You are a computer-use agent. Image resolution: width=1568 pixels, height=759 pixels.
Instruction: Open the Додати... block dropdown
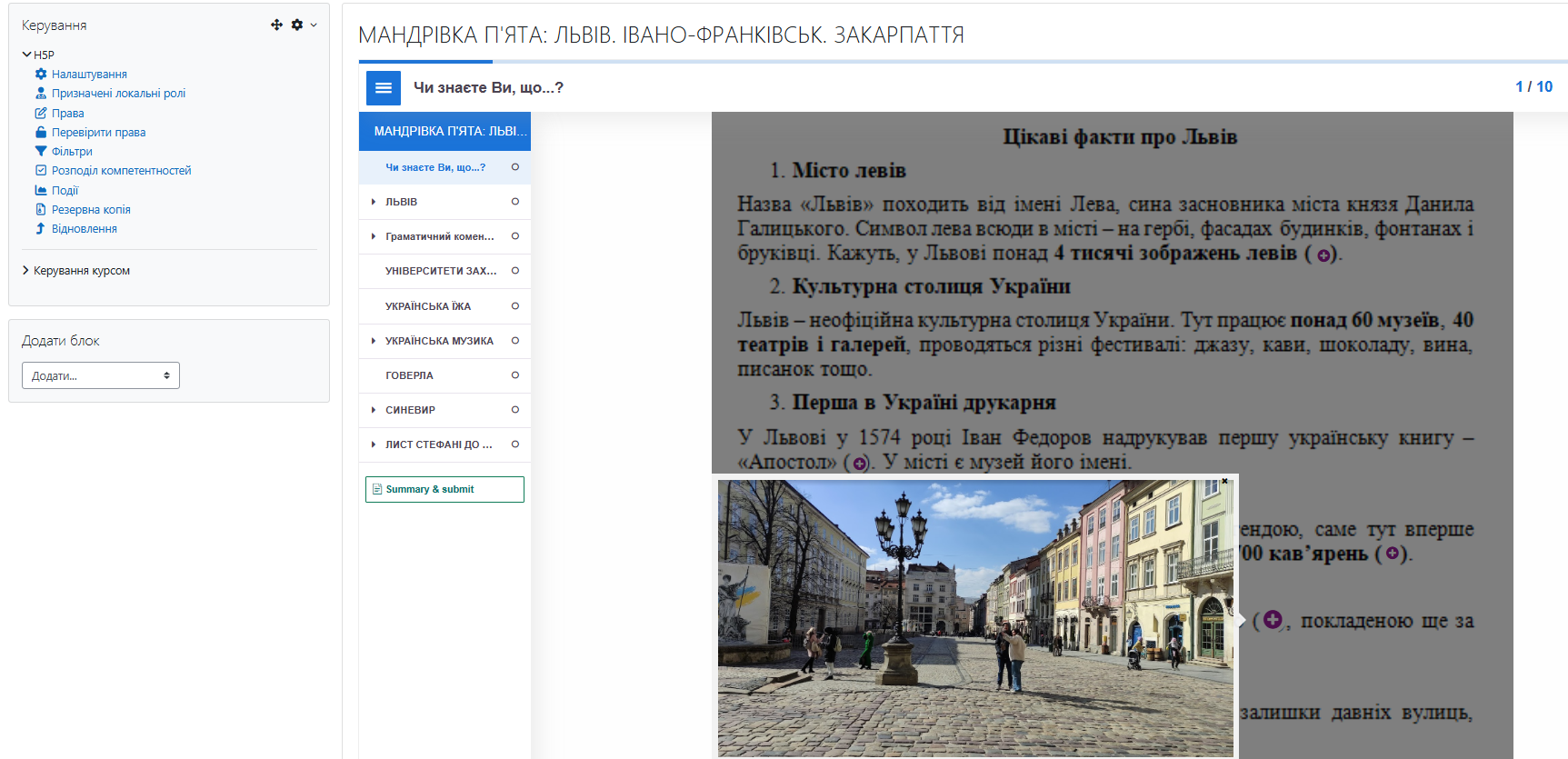coord(101,375)
